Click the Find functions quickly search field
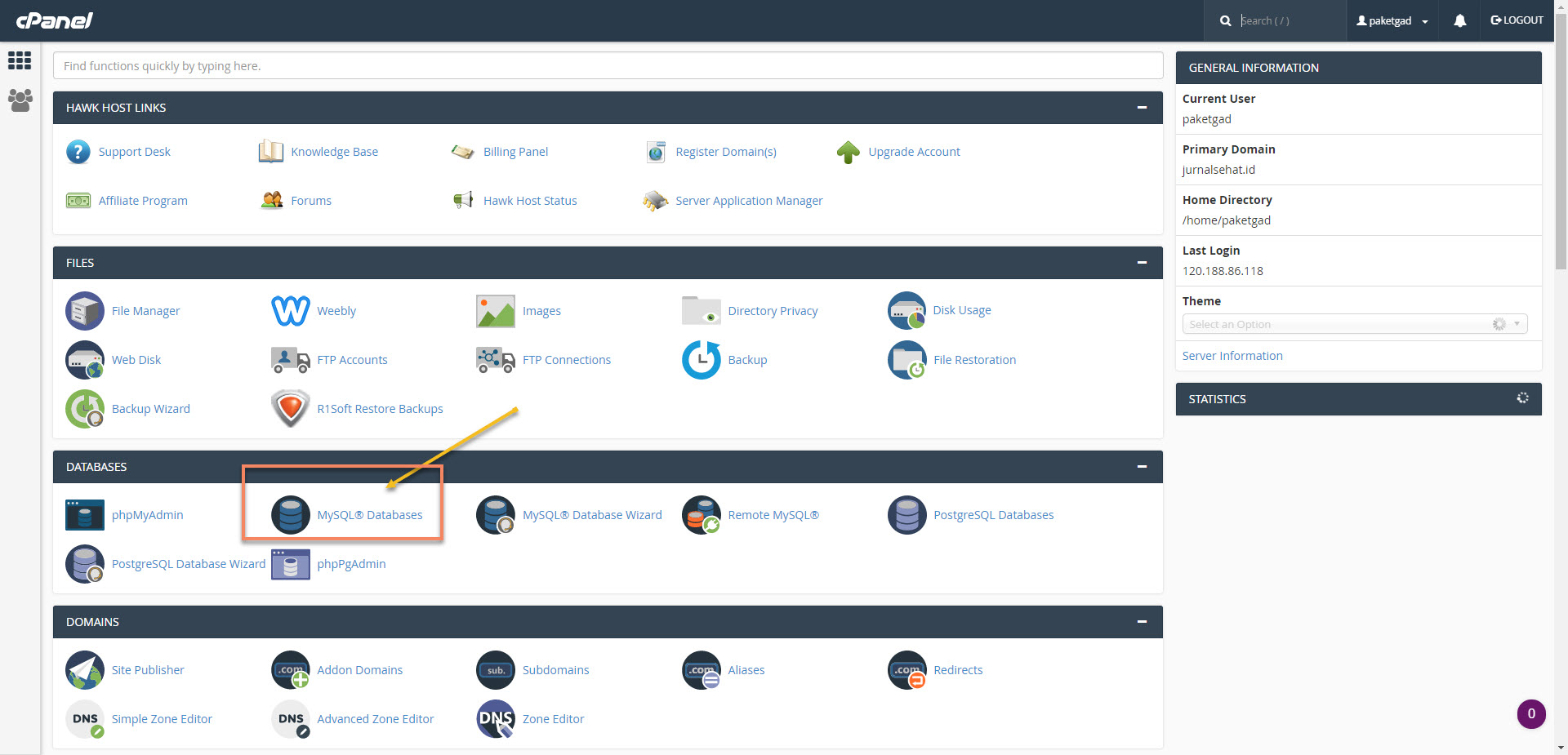1568x755 pixels. [x=608, y=66]
